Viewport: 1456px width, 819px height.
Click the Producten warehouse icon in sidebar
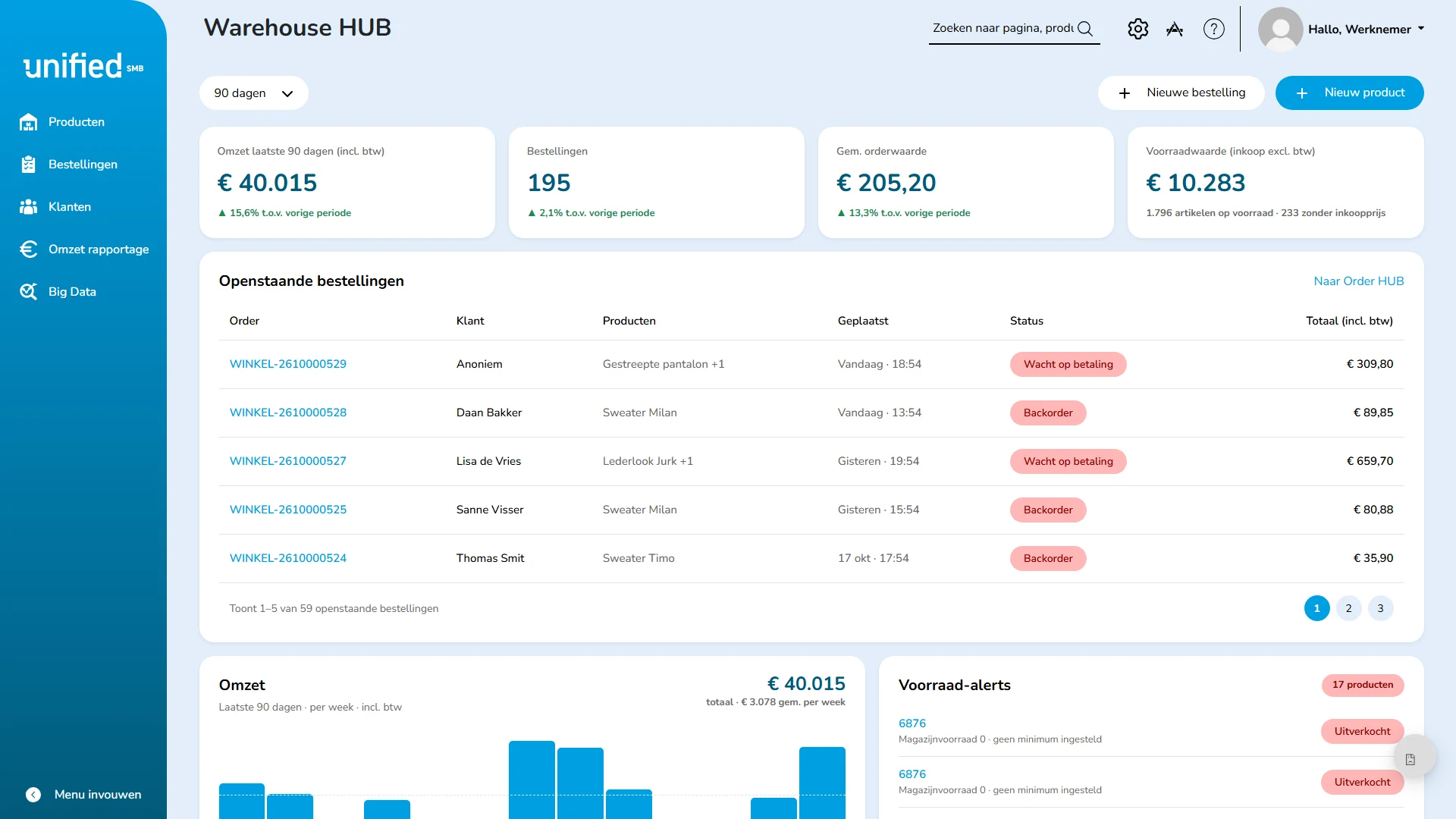(x=29, y=122)
